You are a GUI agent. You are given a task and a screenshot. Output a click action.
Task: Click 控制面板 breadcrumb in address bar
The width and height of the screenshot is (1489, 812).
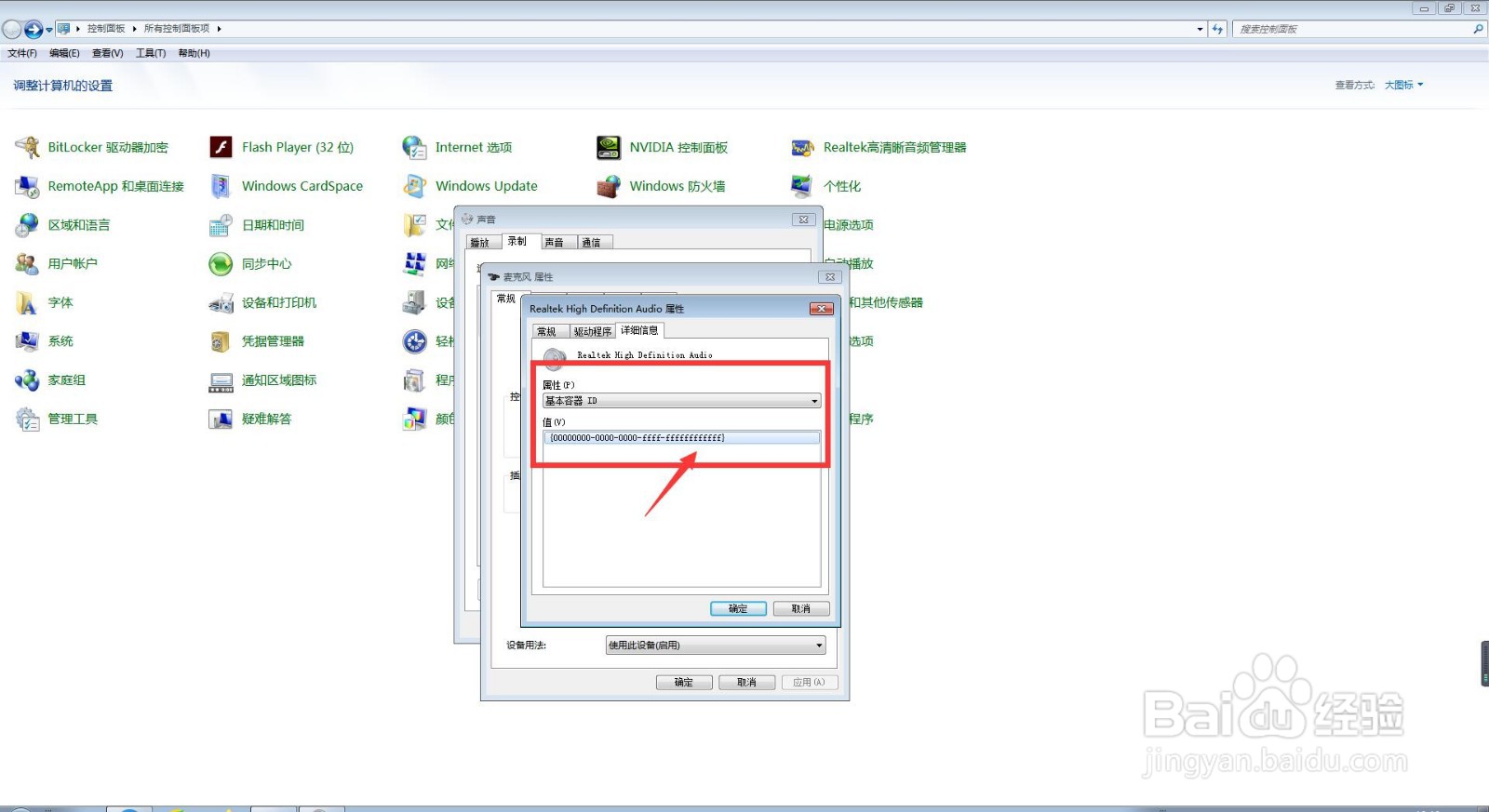(x=106, y=29)
